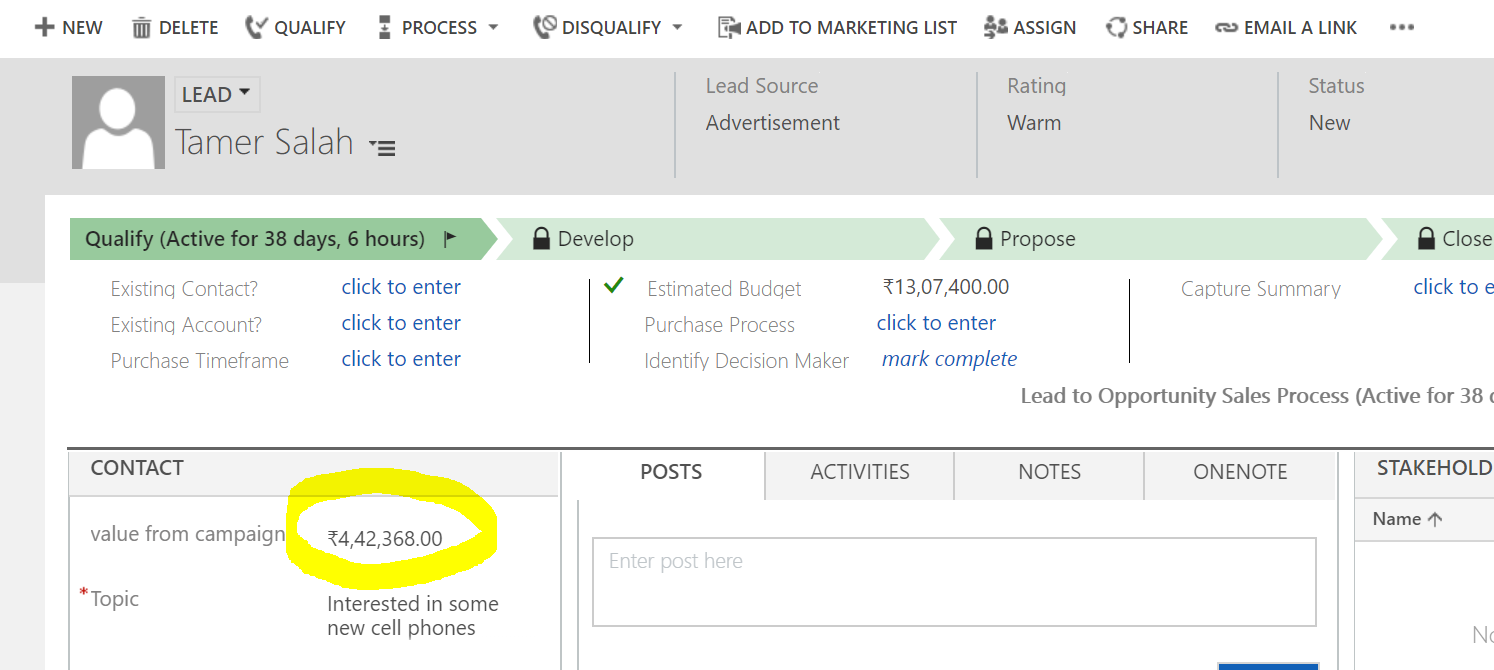The width and height of the screenshot is (1494, 670).
Task: Click the Assign people icon
Action: [995, 27]
